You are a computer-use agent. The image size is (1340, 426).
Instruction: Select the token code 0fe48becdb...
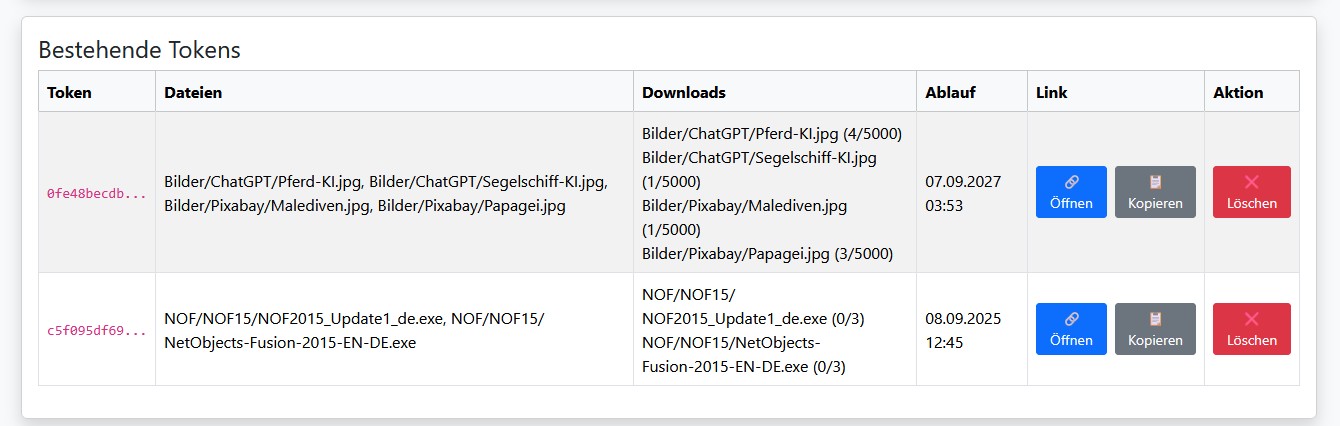tap(96, 193)
